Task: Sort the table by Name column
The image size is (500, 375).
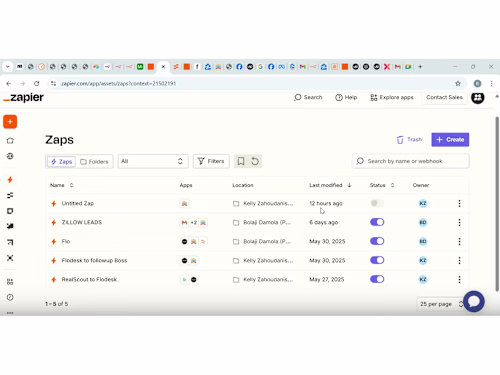Action: tap(61, 185)
